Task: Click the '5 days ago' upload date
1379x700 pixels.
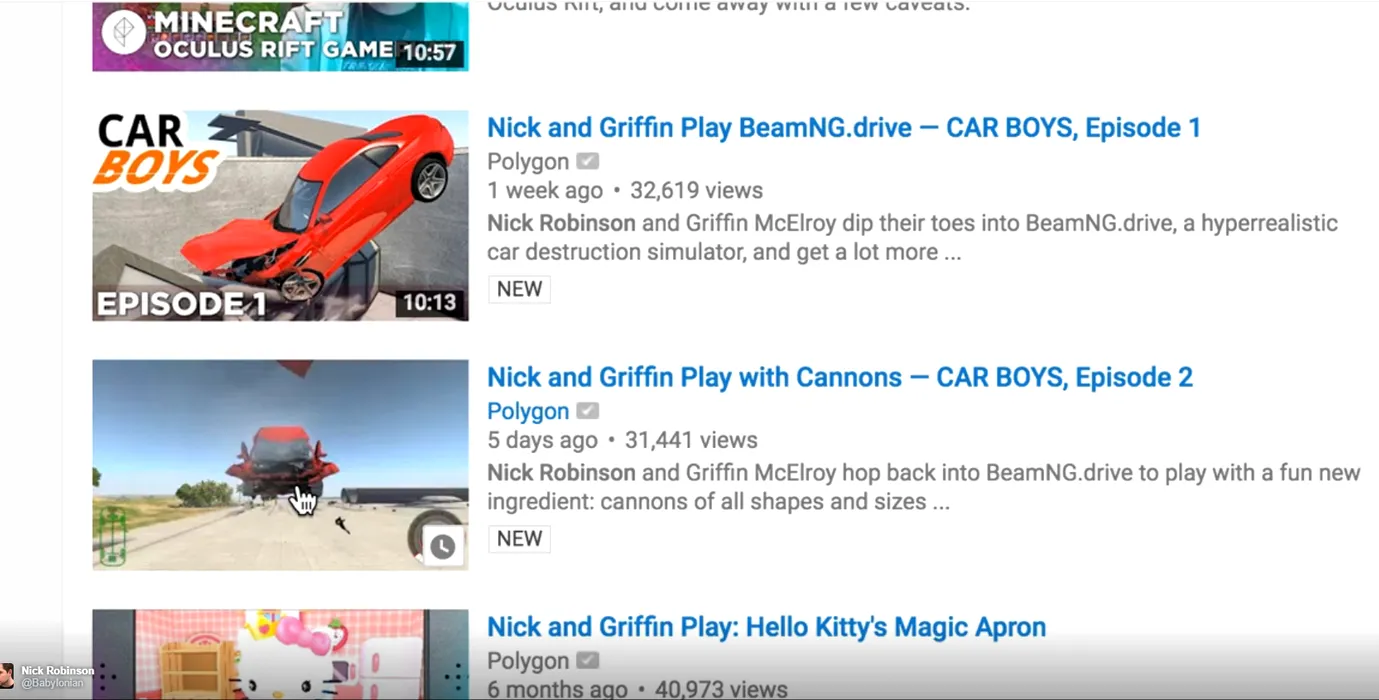Action: (542, 441)
